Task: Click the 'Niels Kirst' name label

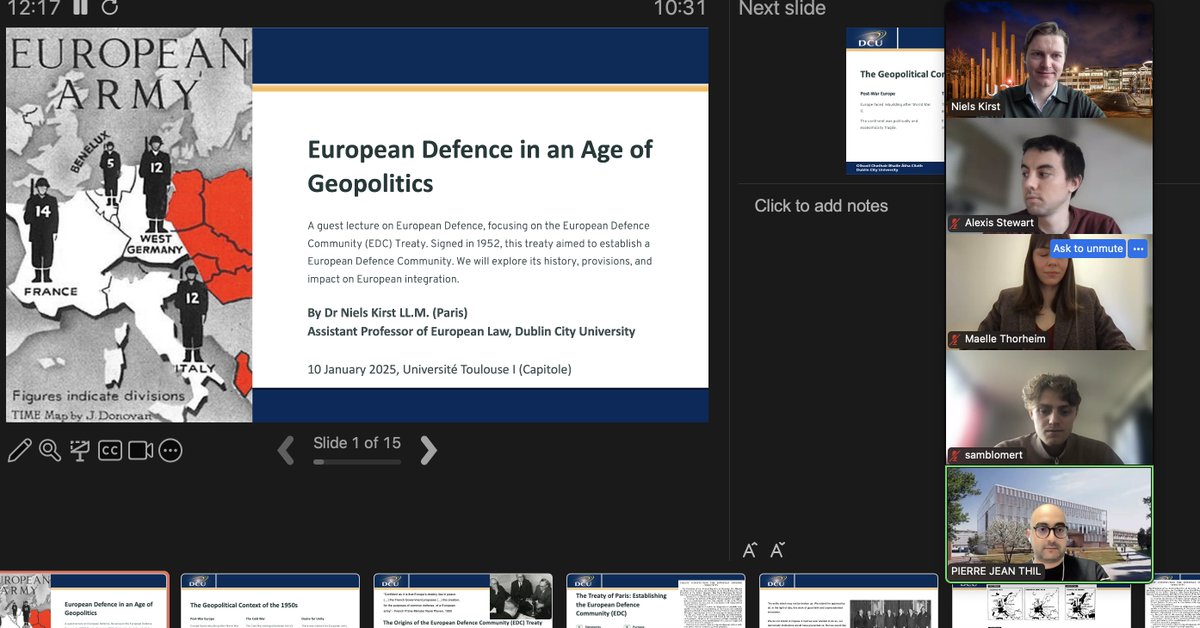Action: tap(976, 106)
